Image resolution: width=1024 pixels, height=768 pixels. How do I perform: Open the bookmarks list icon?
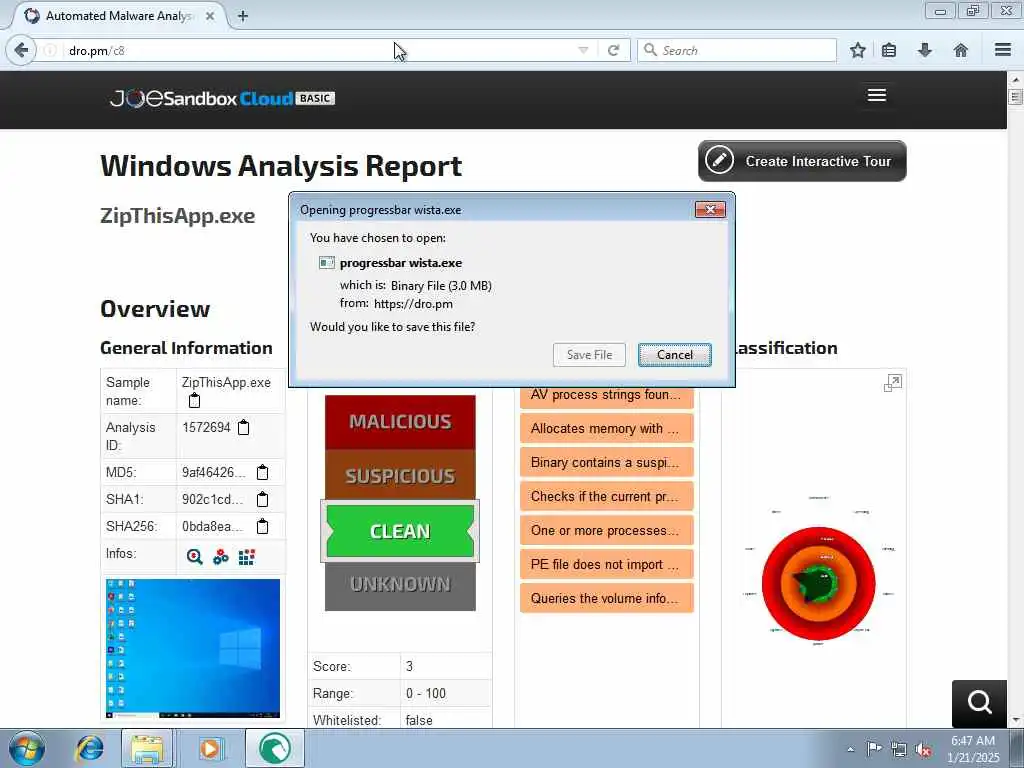click(889, 50)
